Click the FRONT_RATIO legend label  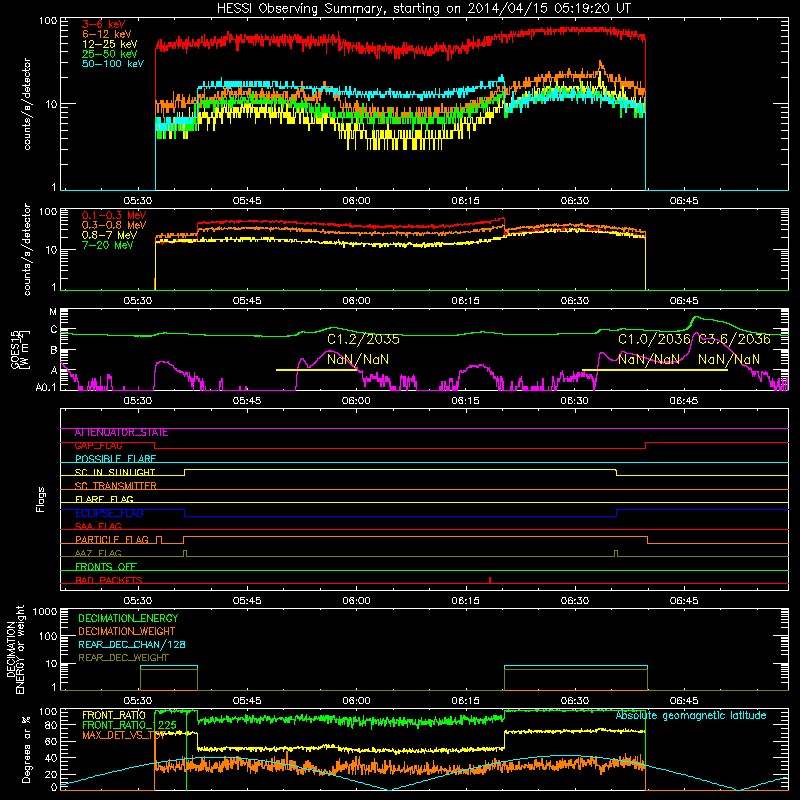click(114, 715)
